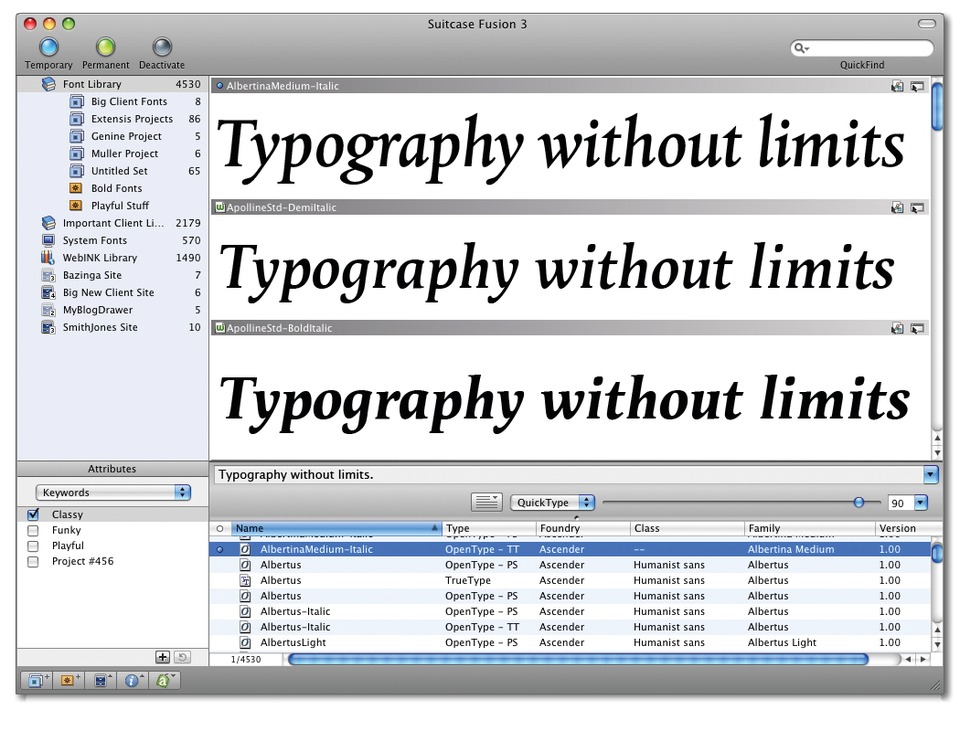Enable the Playful keyword checkbox
Viewport: 960px width, 731px height.
(33, 545)
